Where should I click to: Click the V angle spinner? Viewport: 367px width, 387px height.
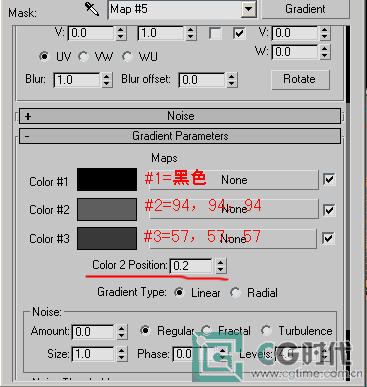[325, 33]
